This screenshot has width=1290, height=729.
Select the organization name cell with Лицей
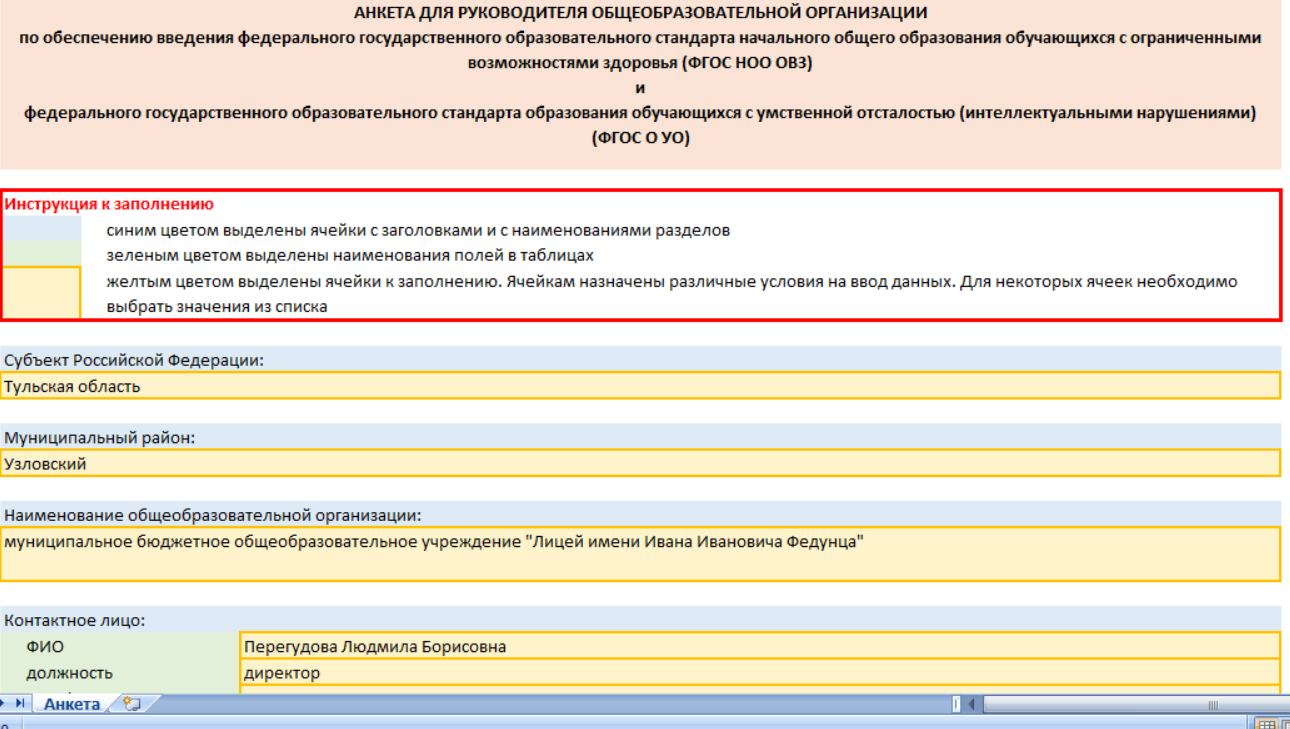point(640,554)
